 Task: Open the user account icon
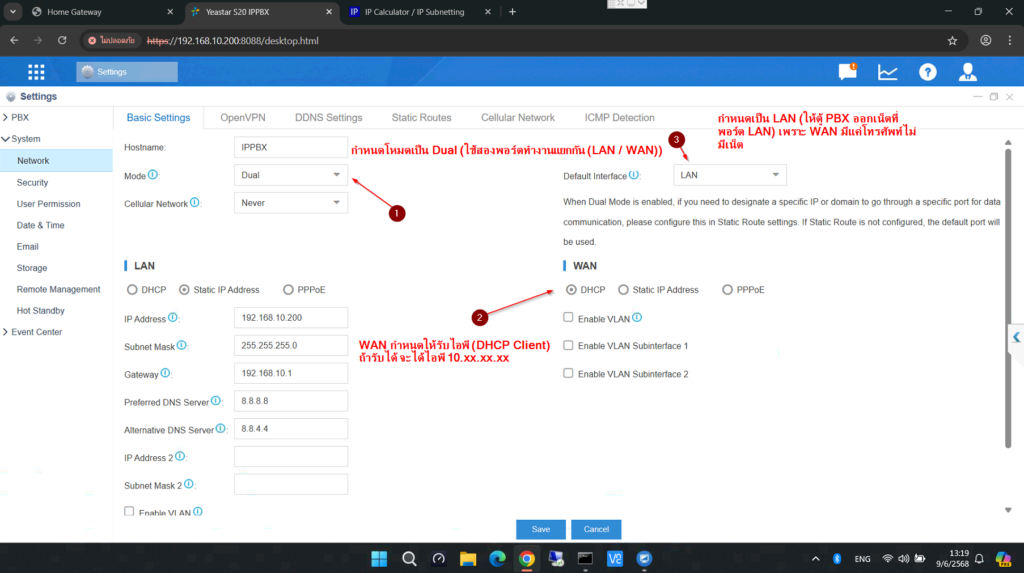tap(967, 72)
